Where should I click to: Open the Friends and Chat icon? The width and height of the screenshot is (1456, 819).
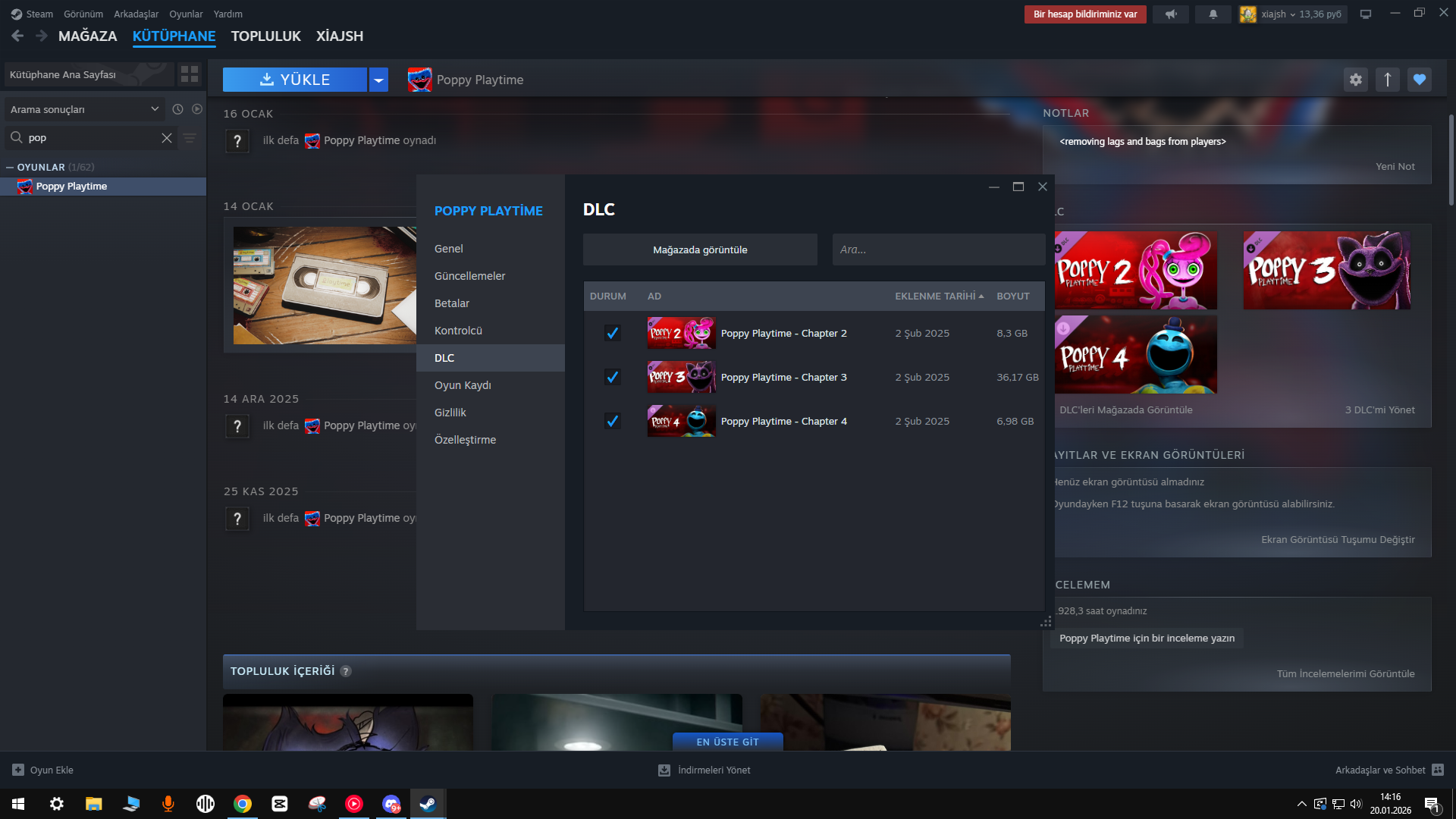(x=1438, y=770)
